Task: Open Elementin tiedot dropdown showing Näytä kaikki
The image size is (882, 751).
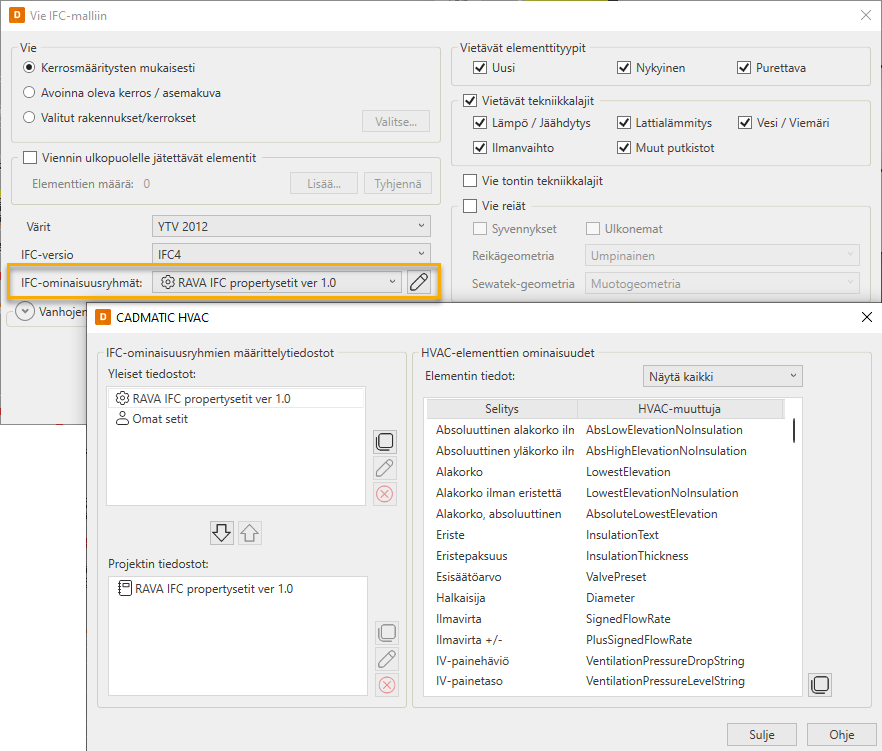Action: tap(721, 377)
